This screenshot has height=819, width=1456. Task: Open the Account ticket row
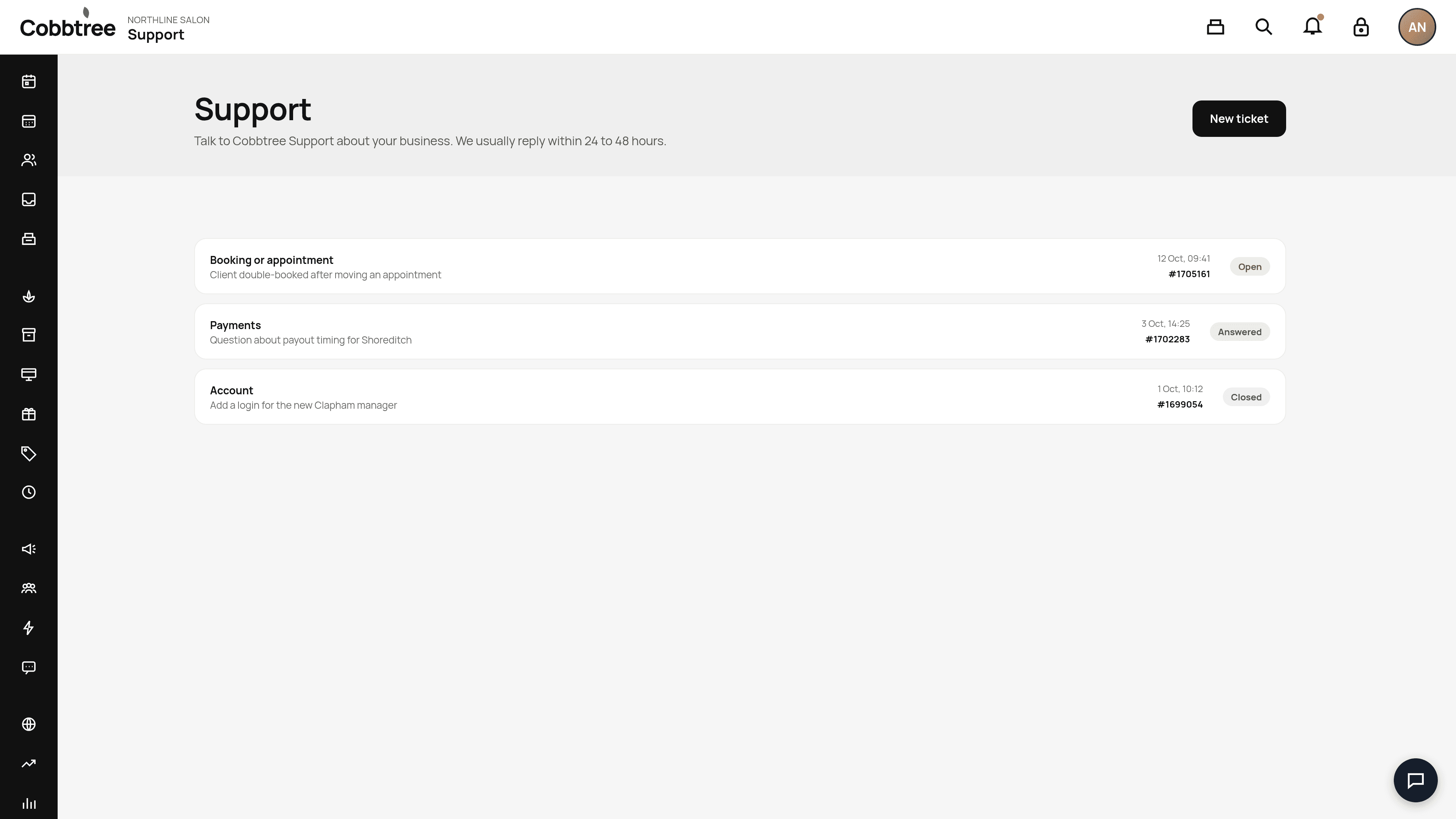(x=740, y=397)
